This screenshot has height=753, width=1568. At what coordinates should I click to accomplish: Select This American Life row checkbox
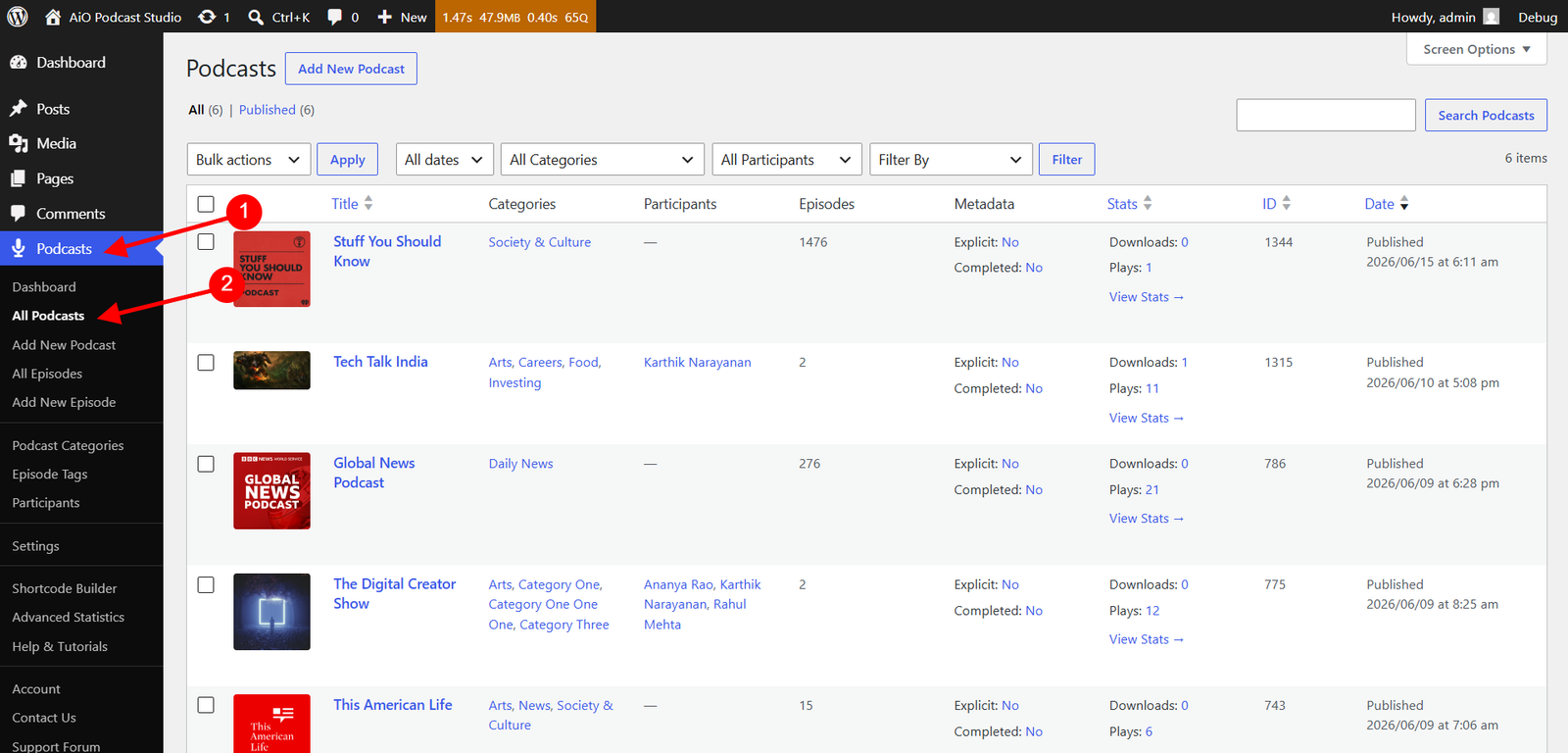[x=206, y=705]
